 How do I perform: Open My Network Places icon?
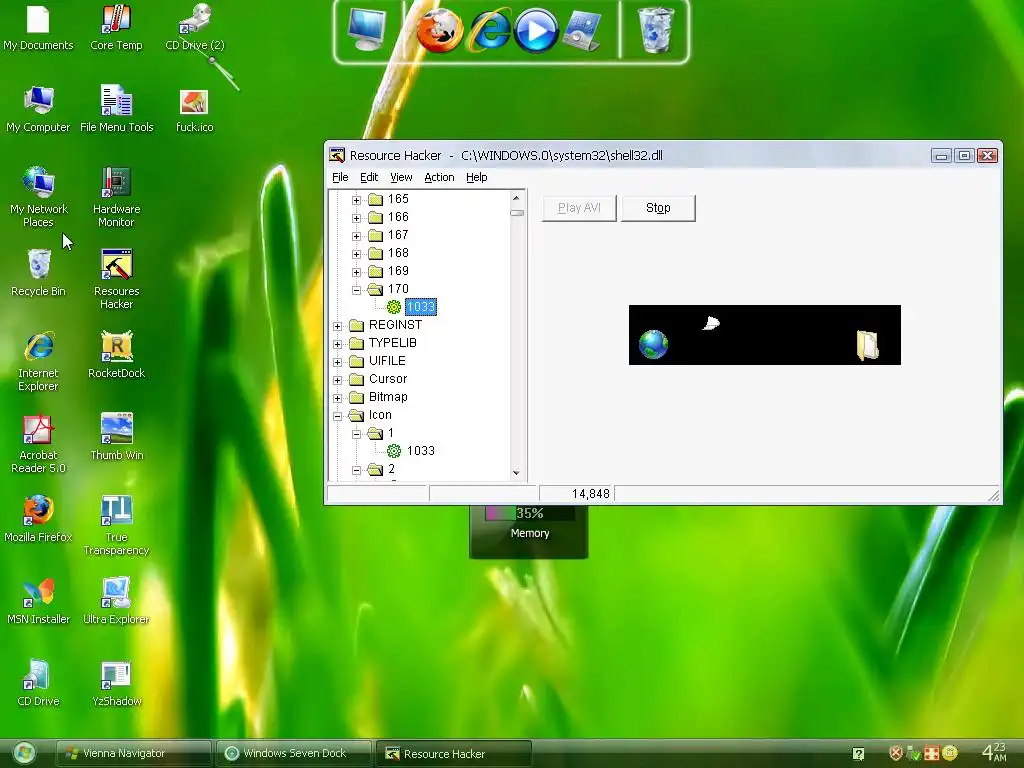[x=38, y=197]
